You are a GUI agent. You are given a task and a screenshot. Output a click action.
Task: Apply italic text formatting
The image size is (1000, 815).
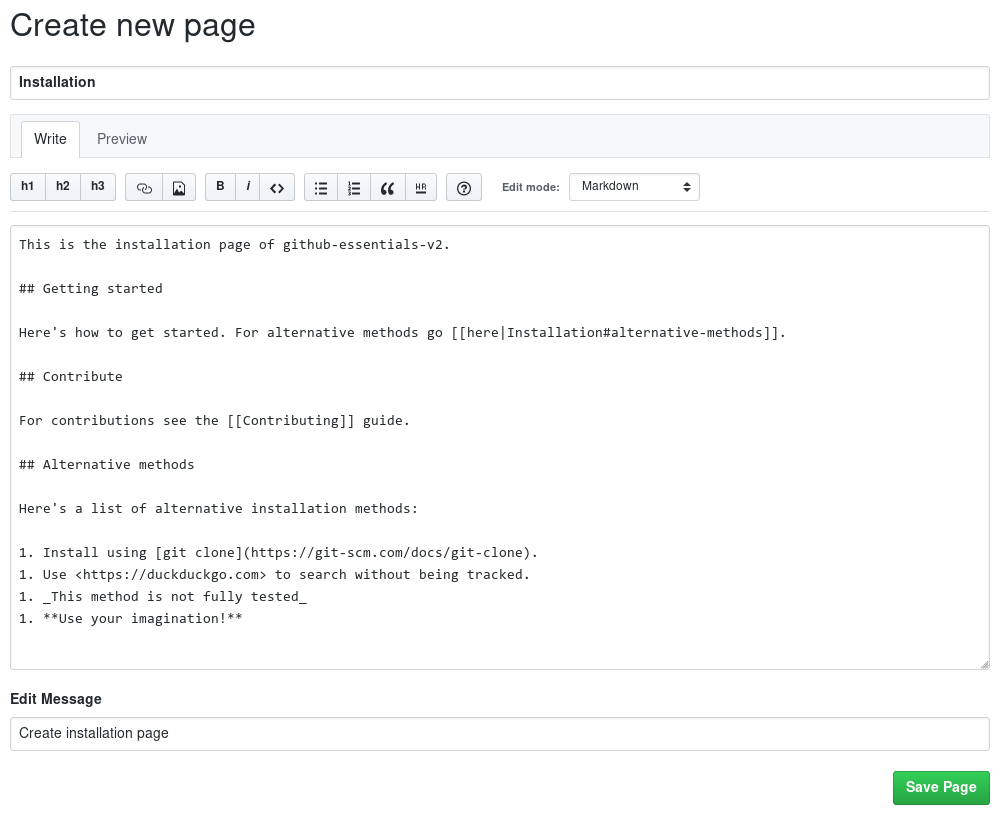point(248,187)
